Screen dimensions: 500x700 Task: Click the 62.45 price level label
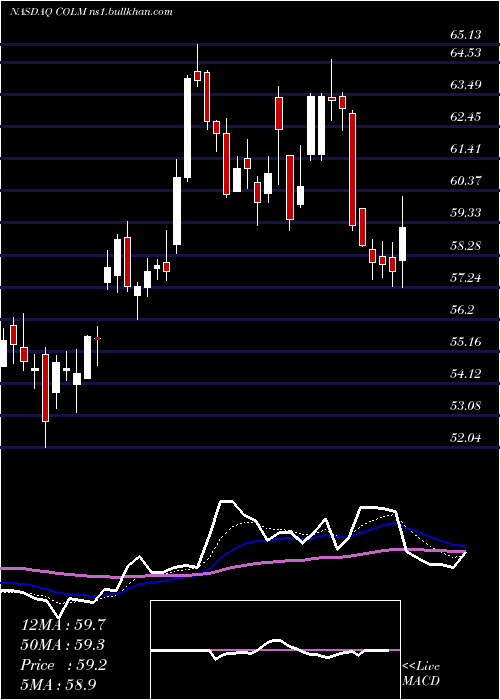tap(465, 117)
